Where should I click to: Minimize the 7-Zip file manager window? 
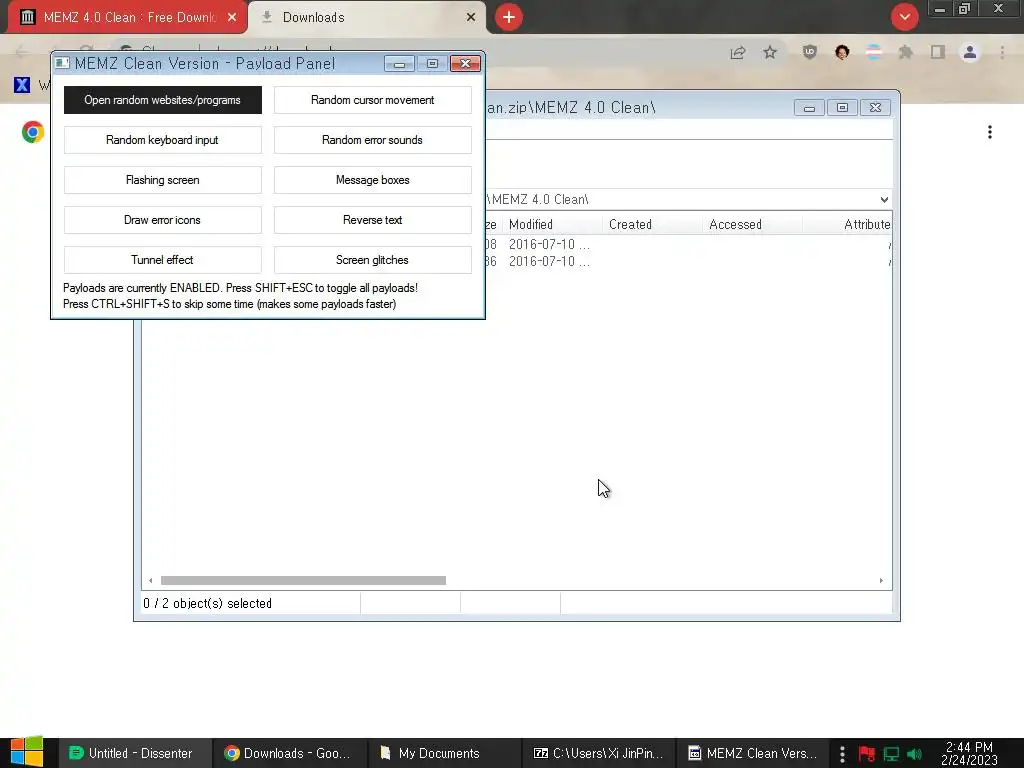pos(809,108)
